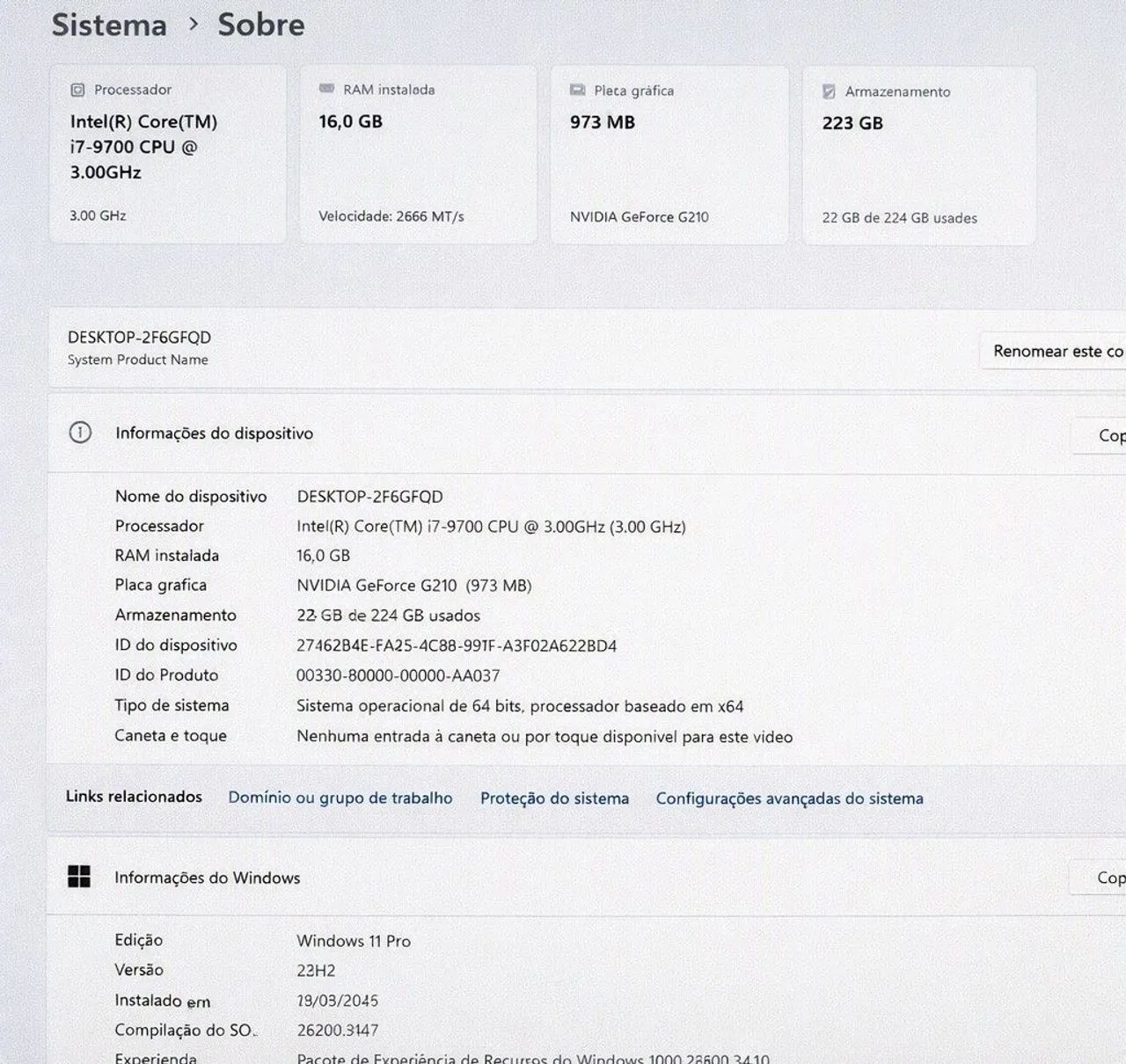Click the "Compilação do SO" row label
The width and height of the screenshot is (1126, 1064).
click(x=186, y=1030)
